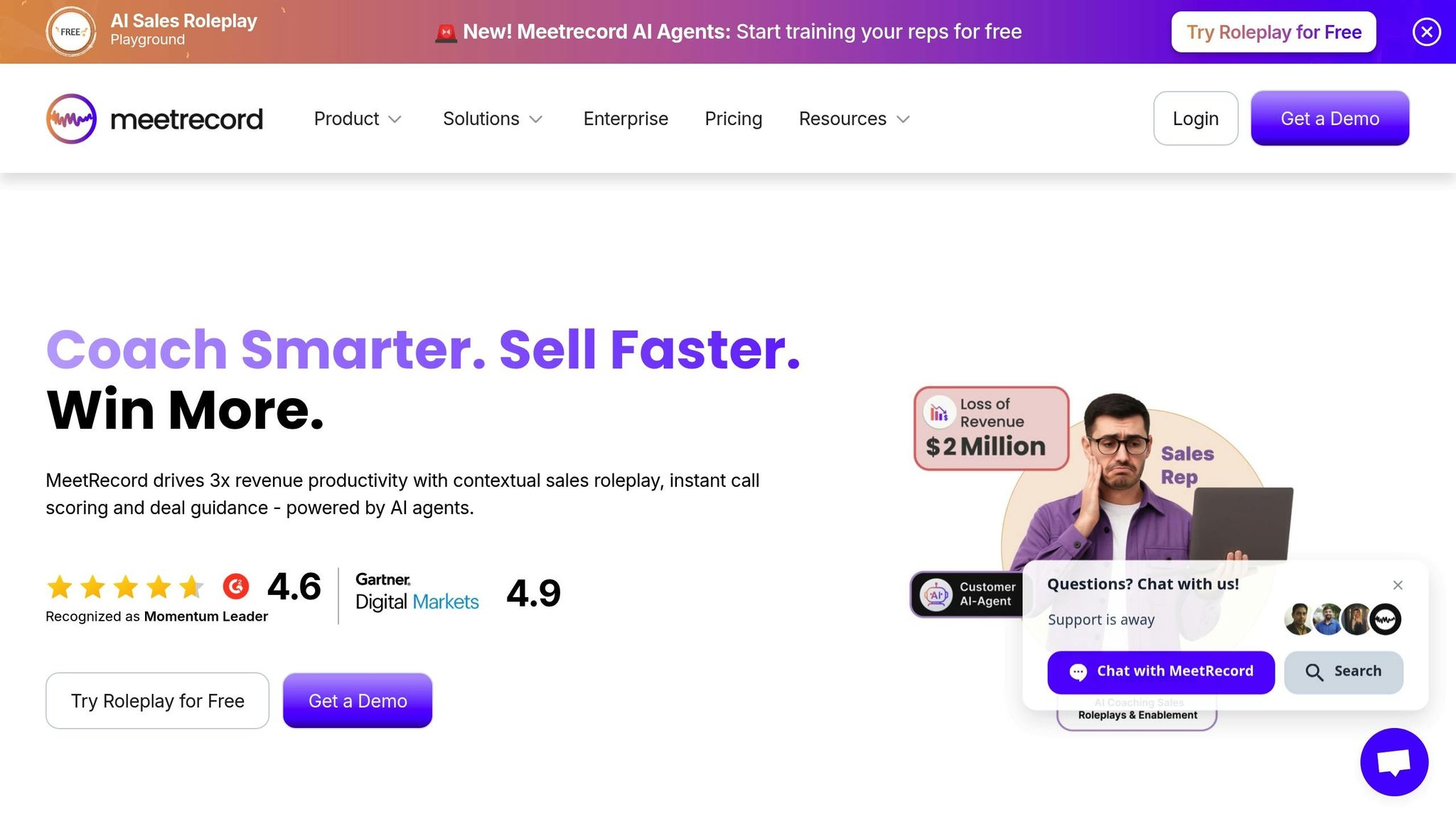Click the FREE badge icon in banner

(71, 31)
